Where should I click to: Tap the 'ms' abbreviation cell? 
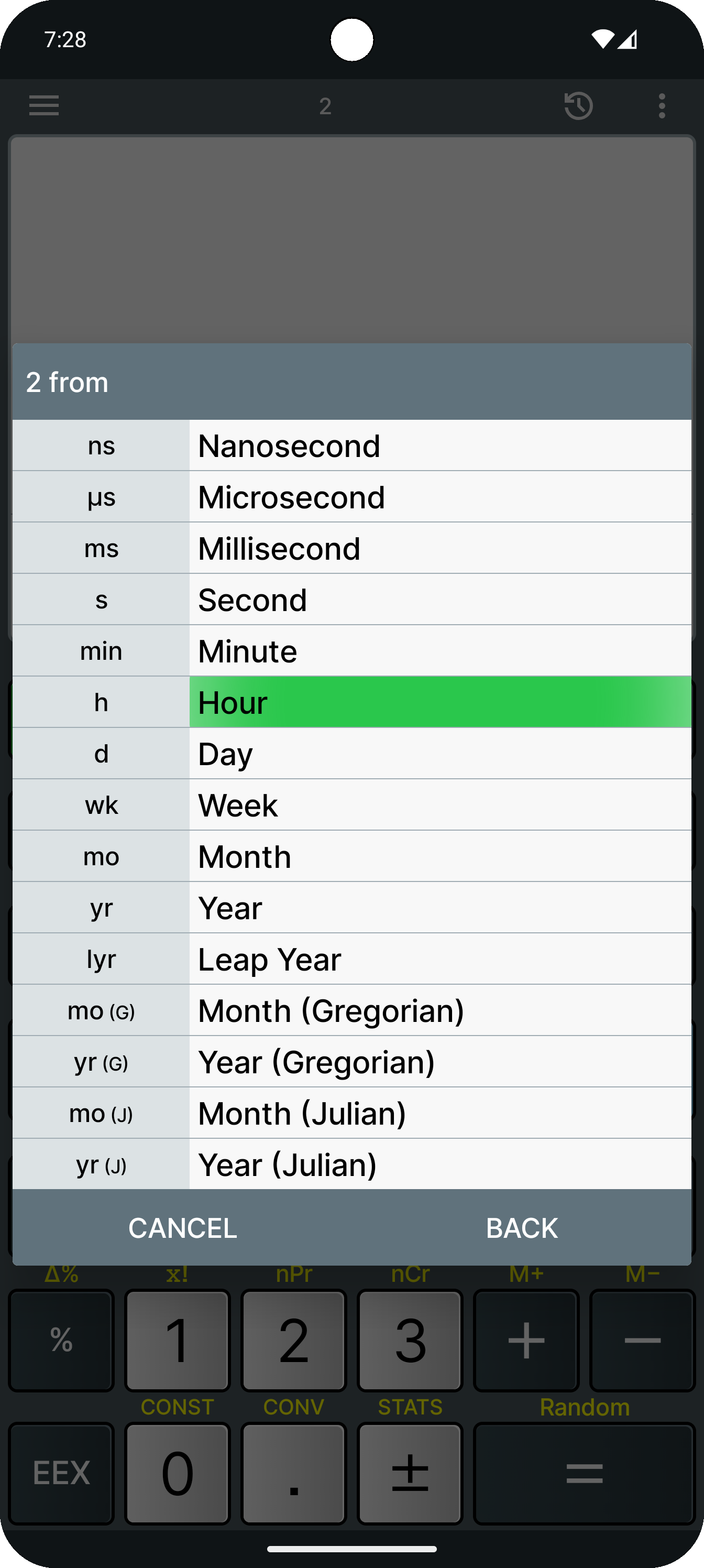(101, 549)
